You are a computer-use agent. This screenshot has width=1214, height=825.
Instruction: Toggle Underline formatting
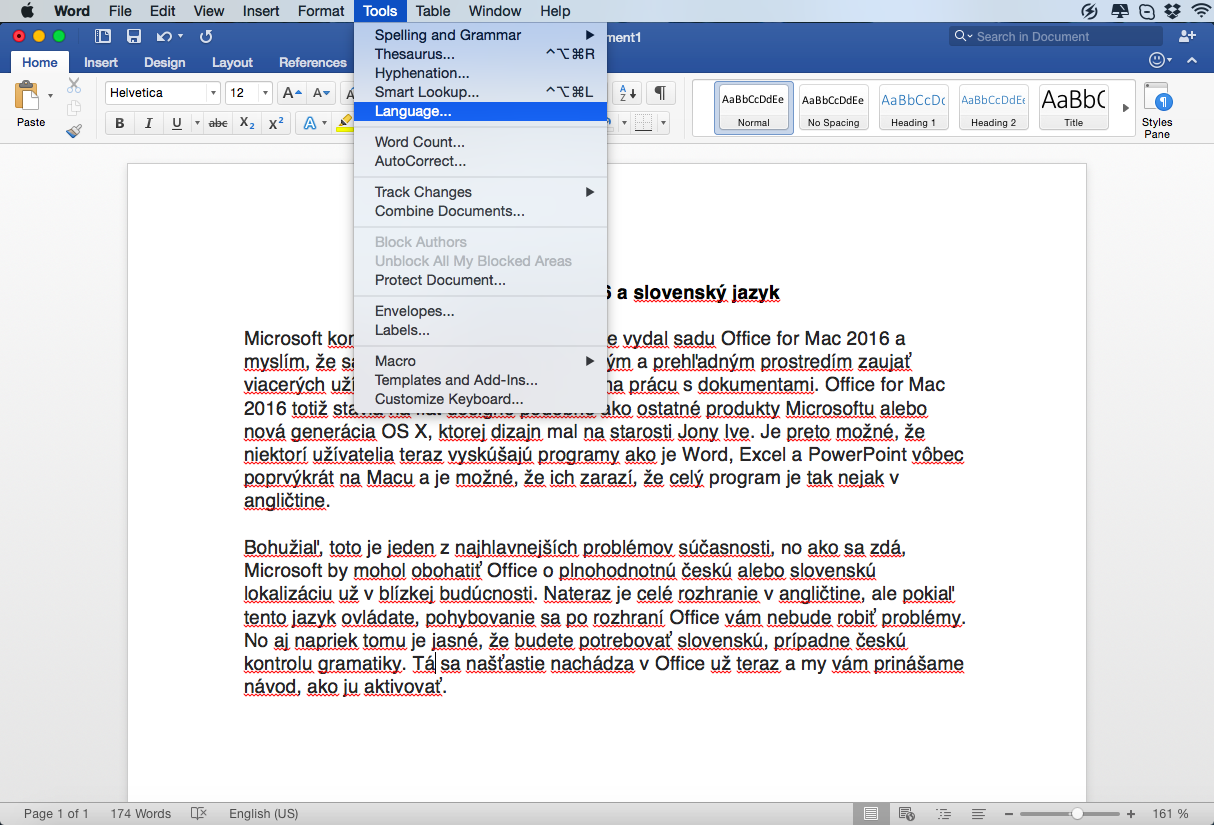coord(177,123)
